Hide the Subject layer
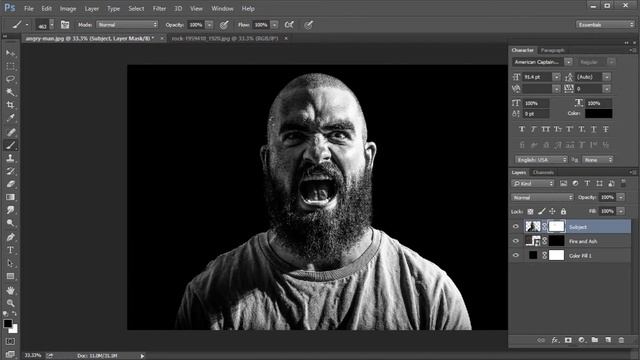The image size is (640, 360). point(516,227)
